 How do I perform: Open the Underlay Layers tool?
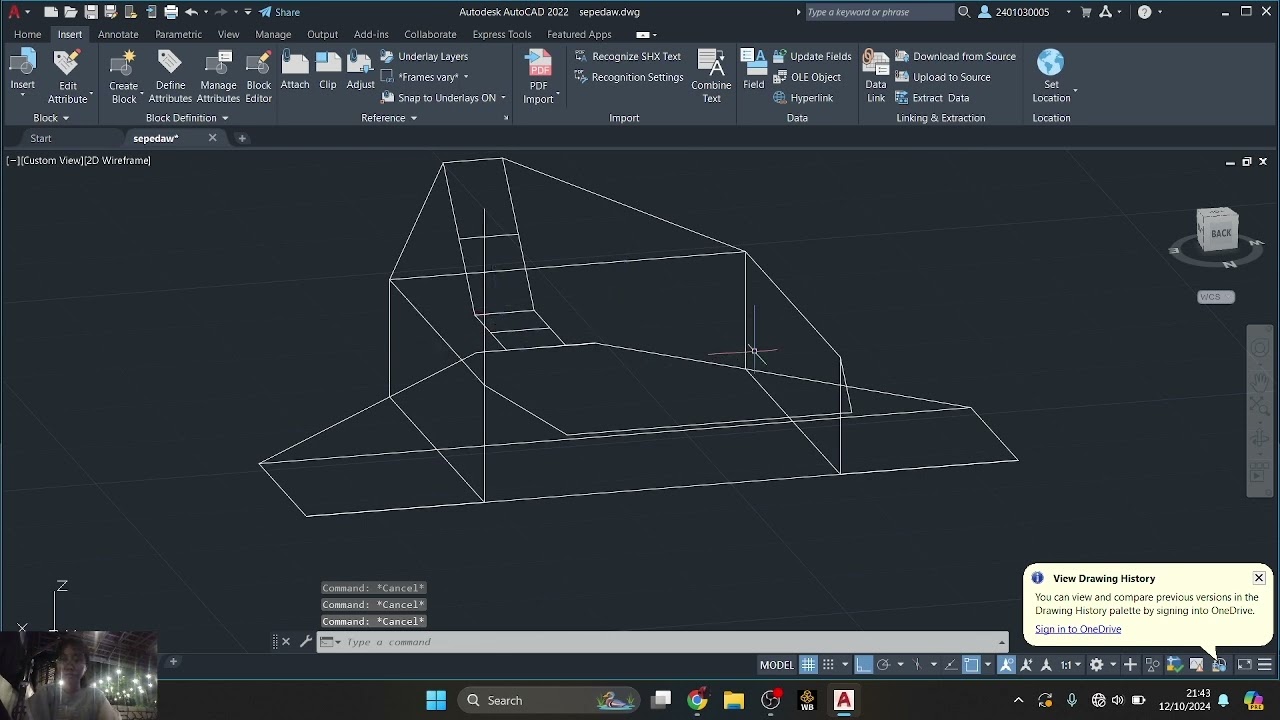click(x=424, y=56)
